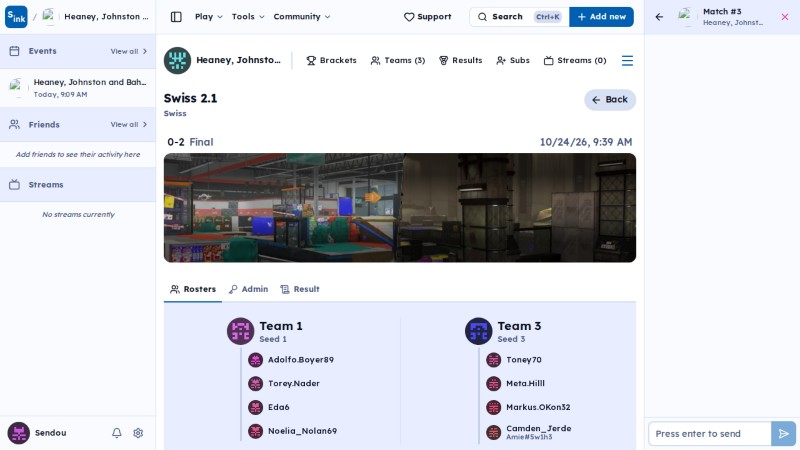
Task: Click Torey.Nader avatar icon
Action: pyautogui.click(x=255, y=383)
